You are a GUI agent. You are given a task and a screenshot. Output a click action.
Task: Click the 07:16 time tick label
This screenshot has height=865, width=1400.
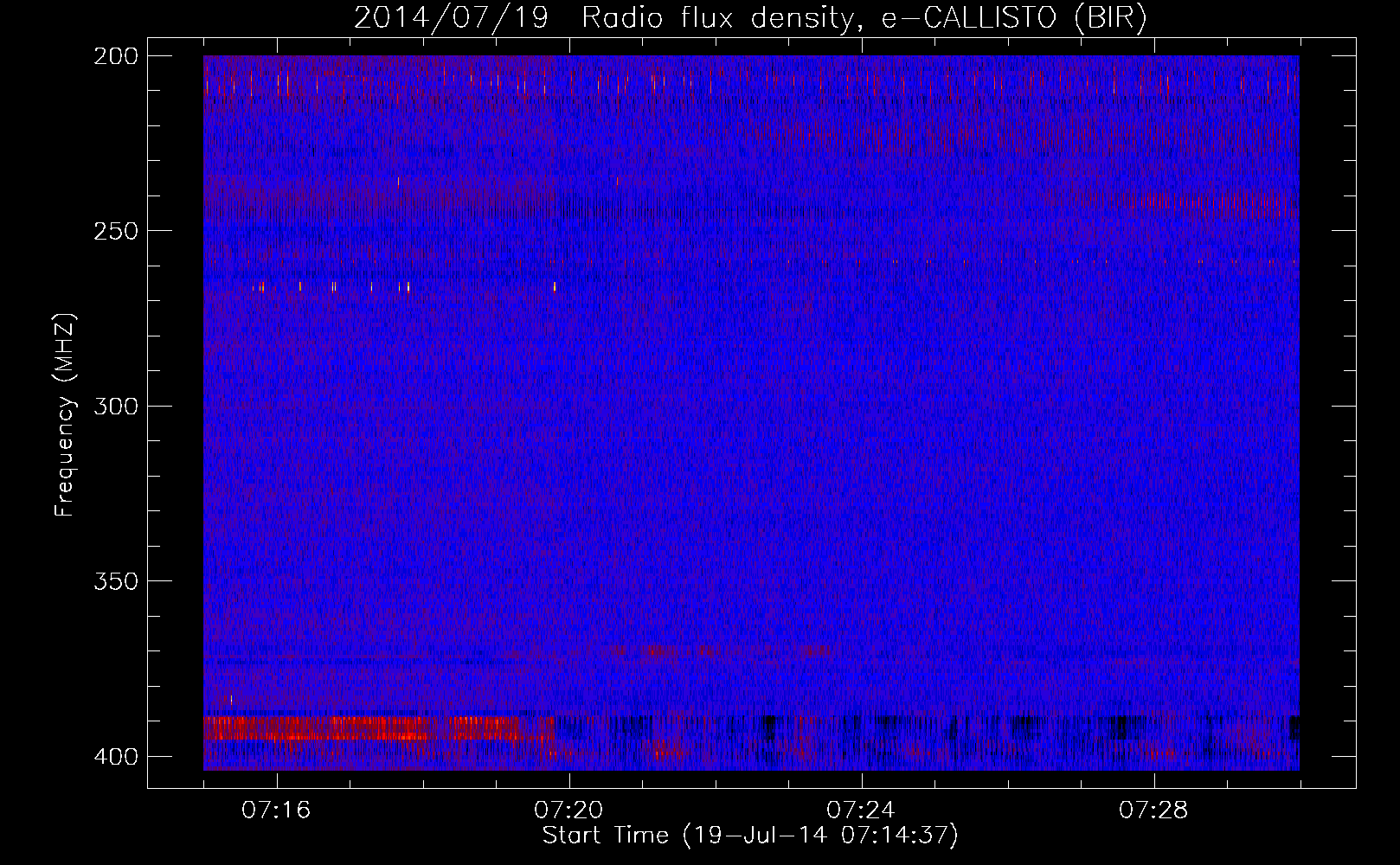[276, 811]
